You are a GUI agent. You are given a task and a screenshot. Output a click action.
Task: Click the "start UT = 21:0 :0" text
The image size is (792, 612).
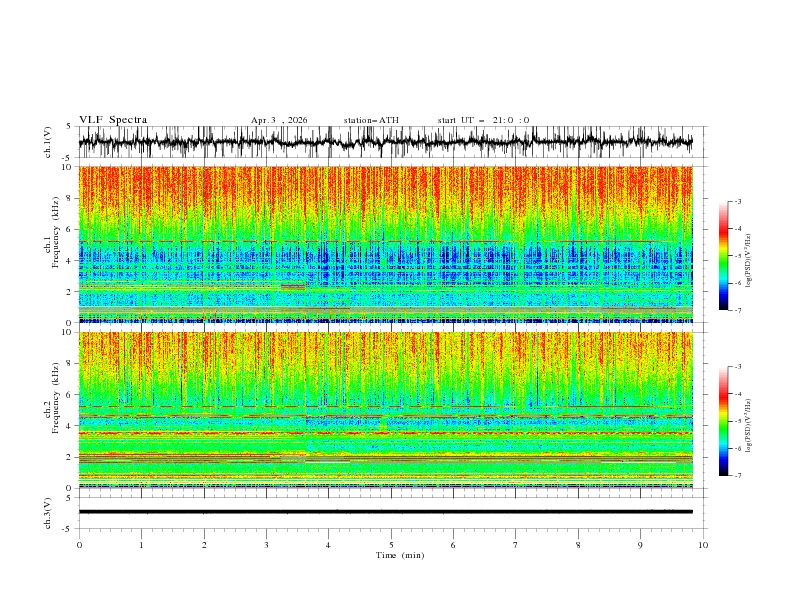point(483,120)
